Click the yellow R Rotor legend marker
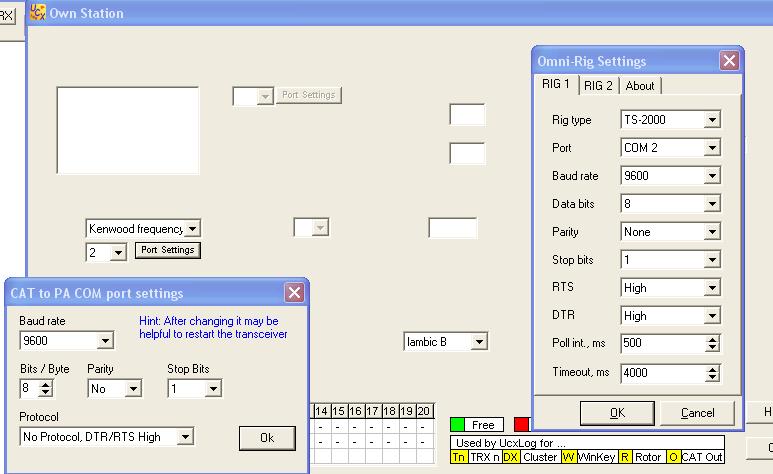773x474 pixels. (x=625, y=457)
